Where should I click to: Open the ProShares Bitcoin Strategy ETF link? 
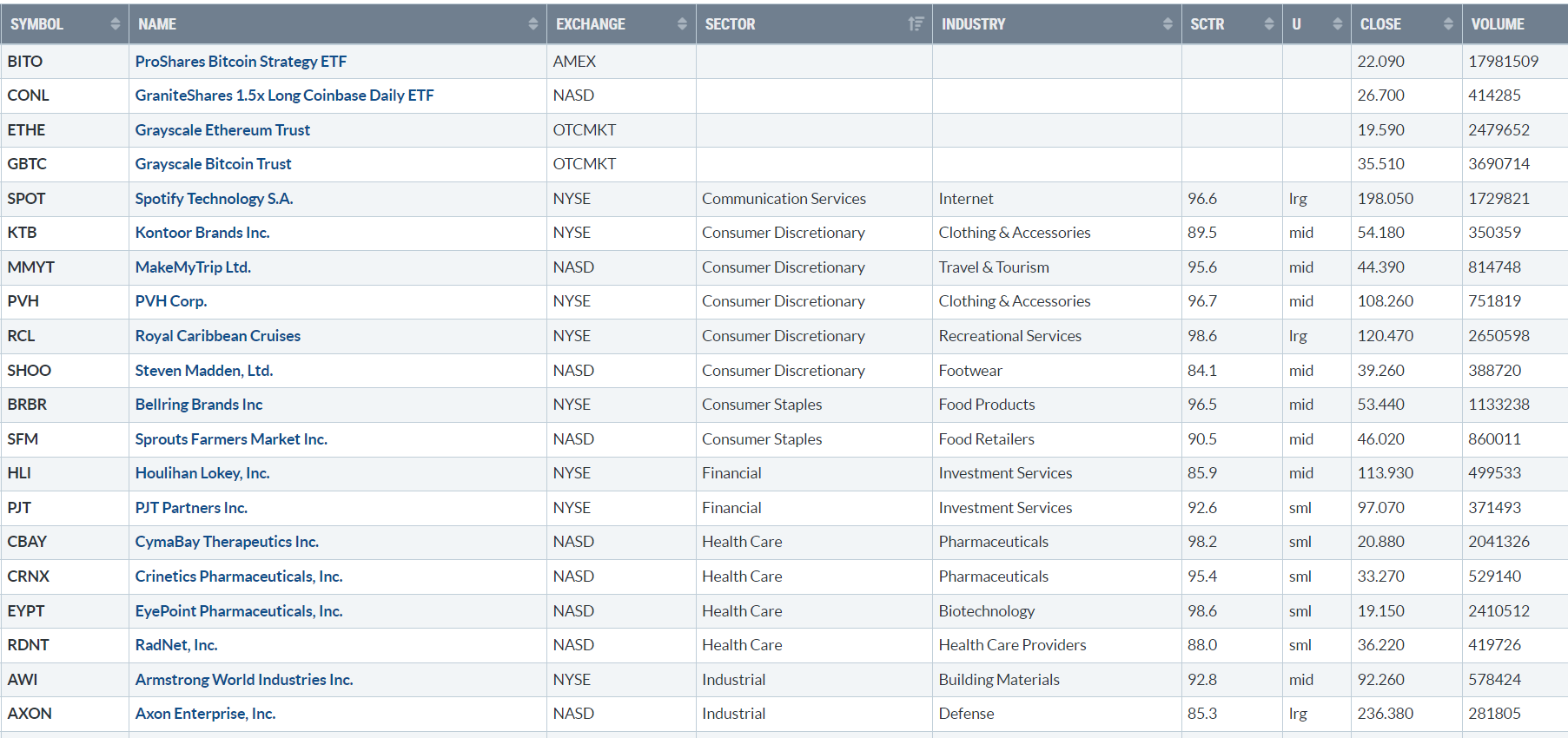click(x=241, y=62)
